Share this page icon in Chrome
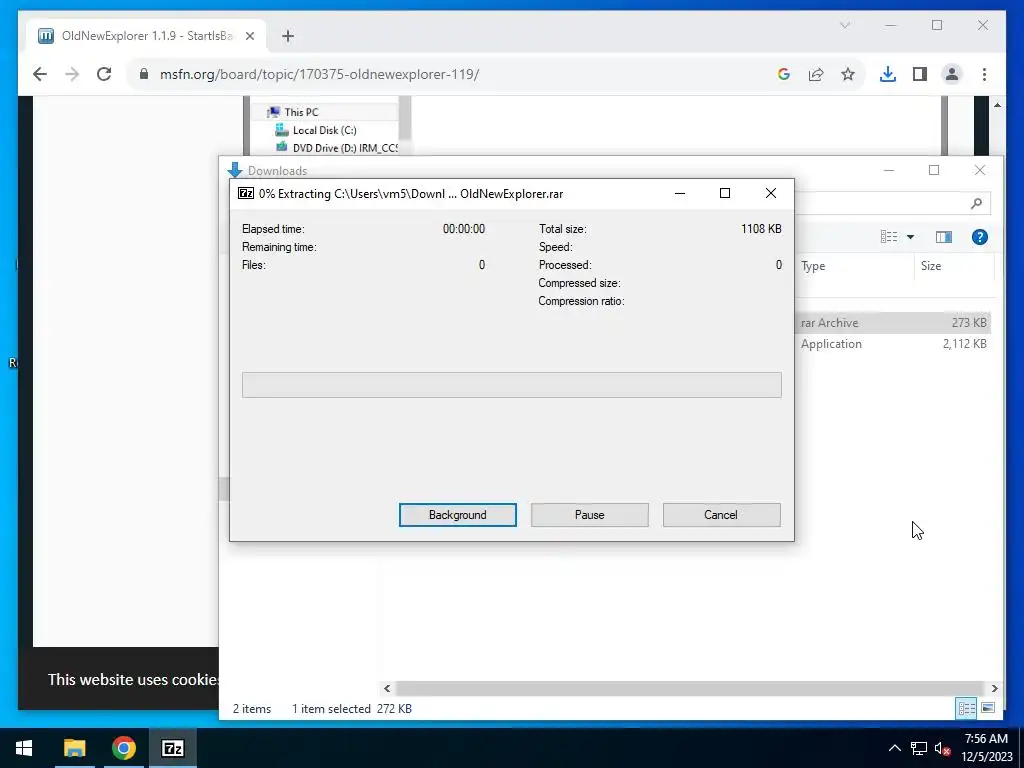1024x768 pixels. pos(816,74)
